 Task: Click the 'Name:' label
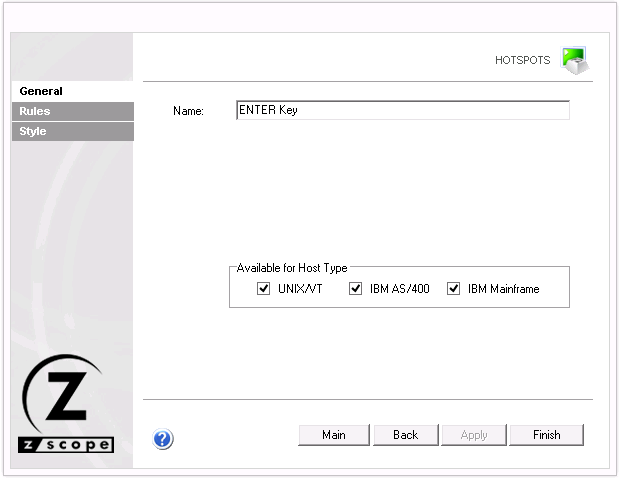pos(188,111)
